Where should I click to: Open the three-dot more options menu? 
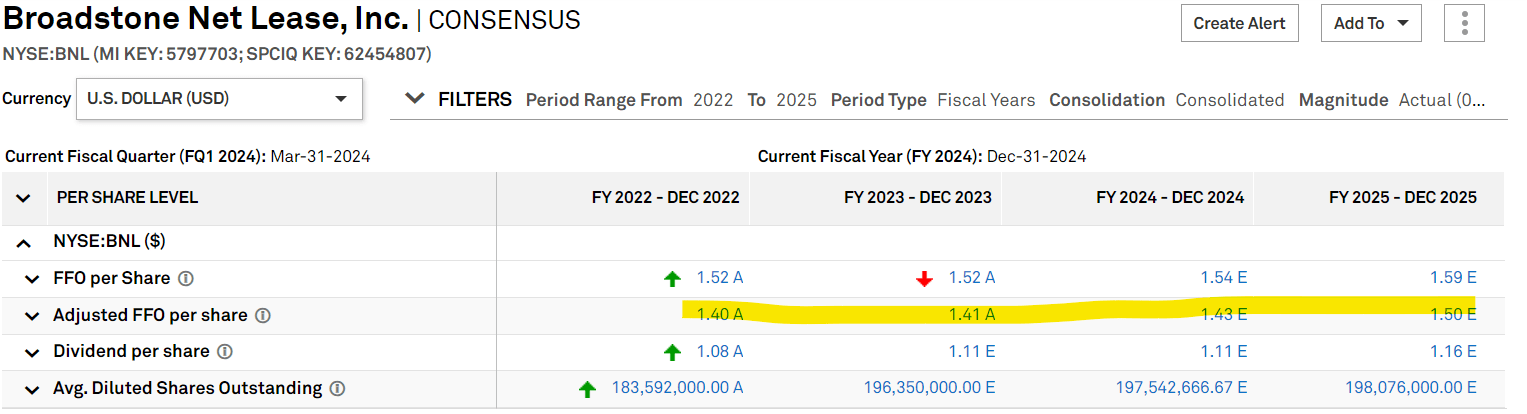[x=1464, y=23]
